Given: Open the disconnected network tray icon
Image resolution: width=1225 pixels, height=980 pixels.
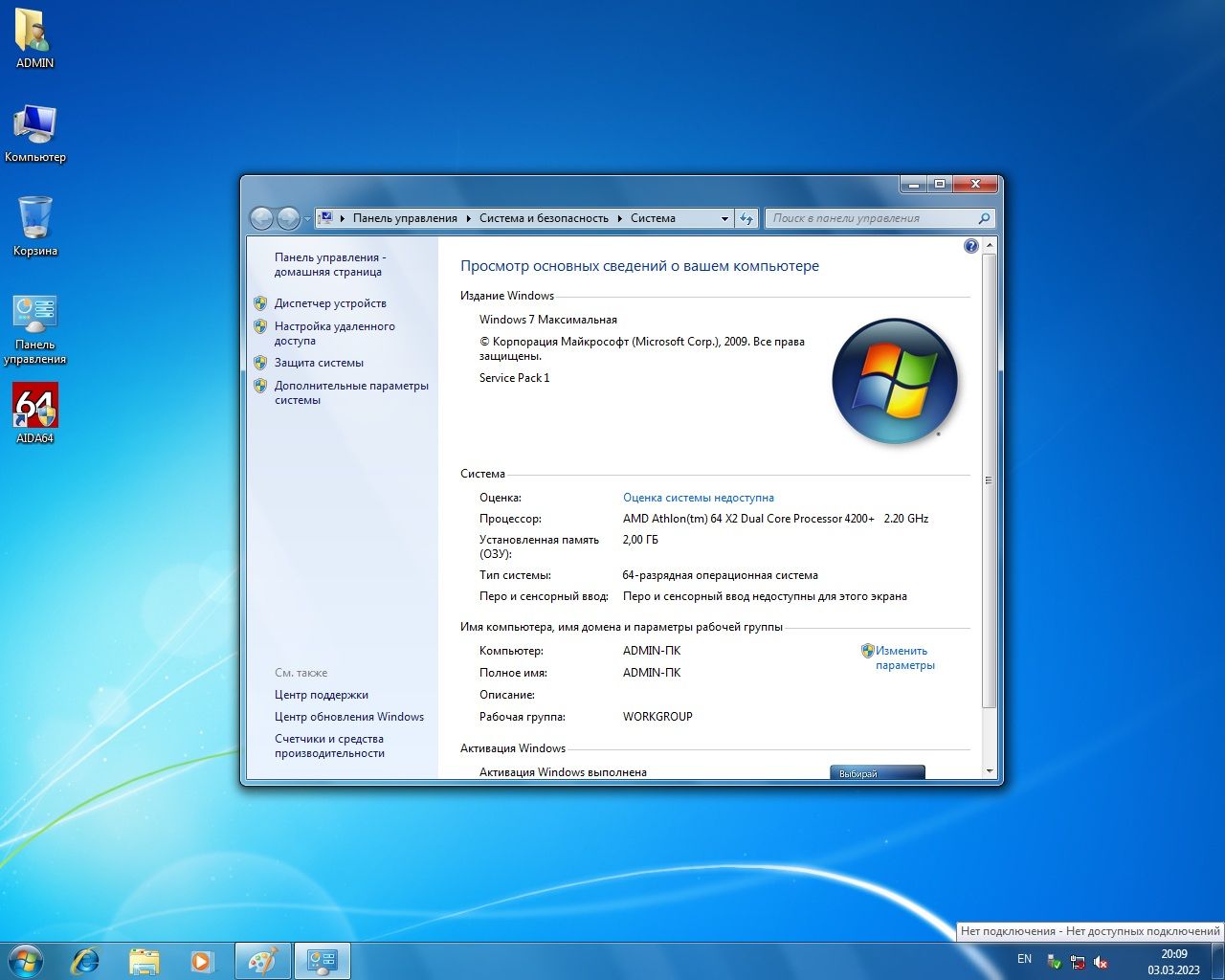Looking at the screenshot, I should click(1078, 962).
